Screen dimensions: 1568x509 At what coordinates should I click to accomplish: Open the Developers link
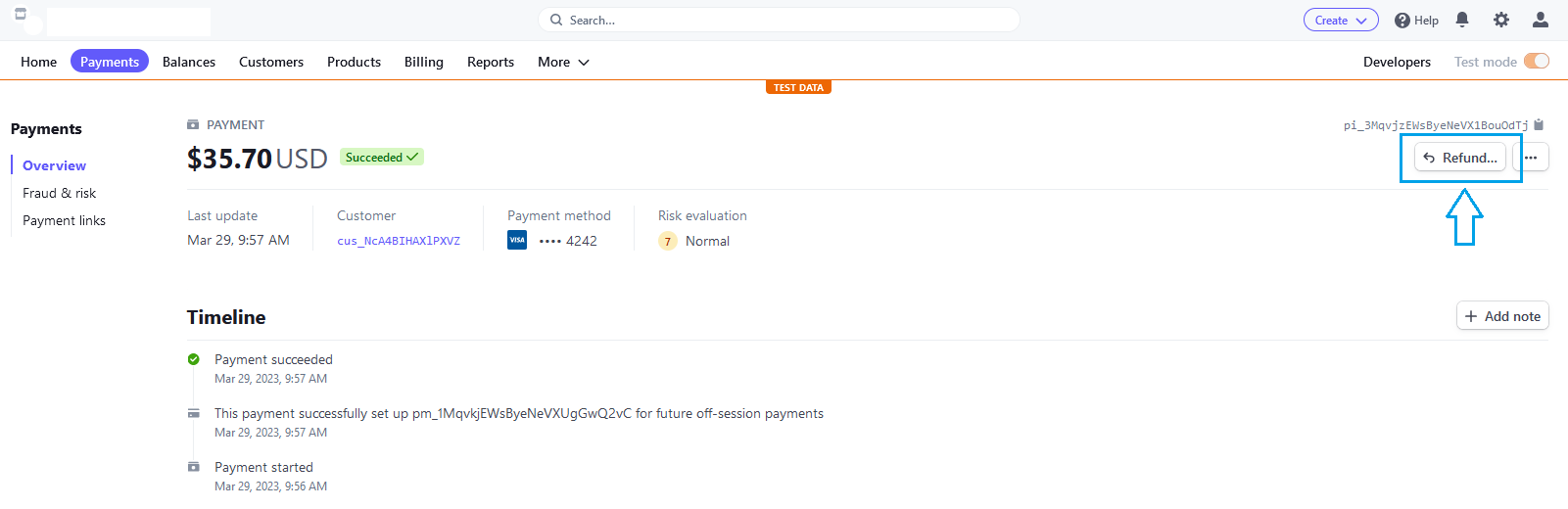1397,62
